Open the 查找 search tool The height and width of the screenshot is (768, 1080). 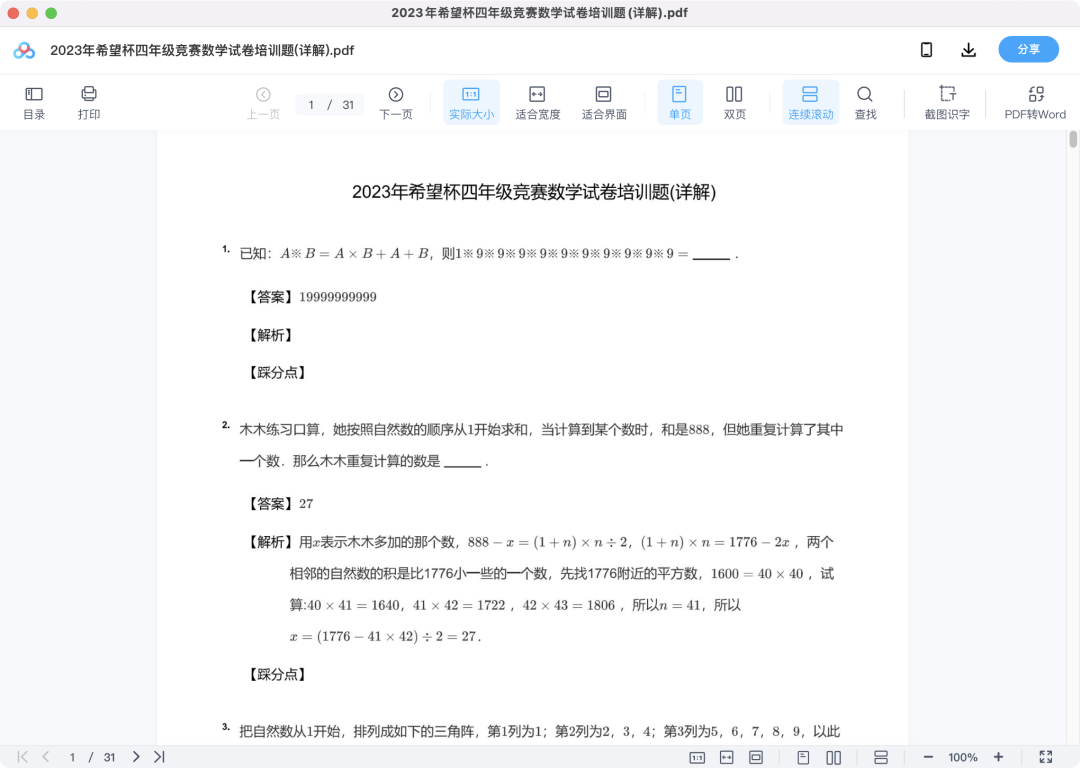click(x=865, y=103)
